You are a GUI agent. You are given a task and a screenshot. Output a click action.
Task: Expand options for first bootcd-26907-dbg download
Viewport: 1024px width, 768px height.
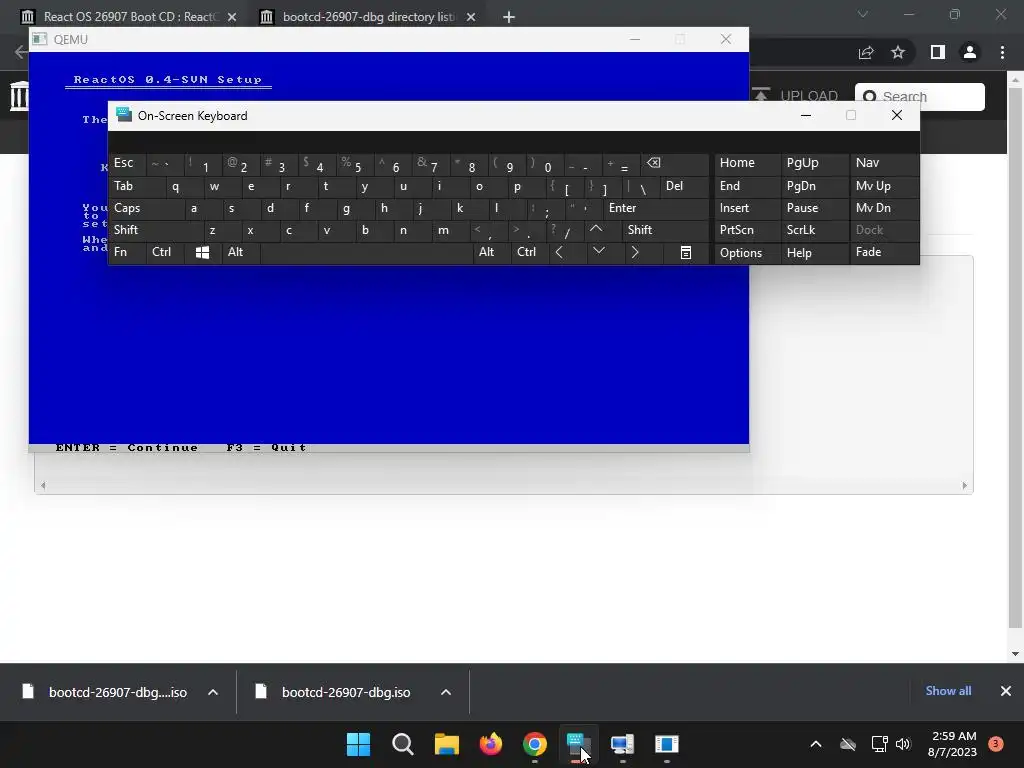click(213, 692)
